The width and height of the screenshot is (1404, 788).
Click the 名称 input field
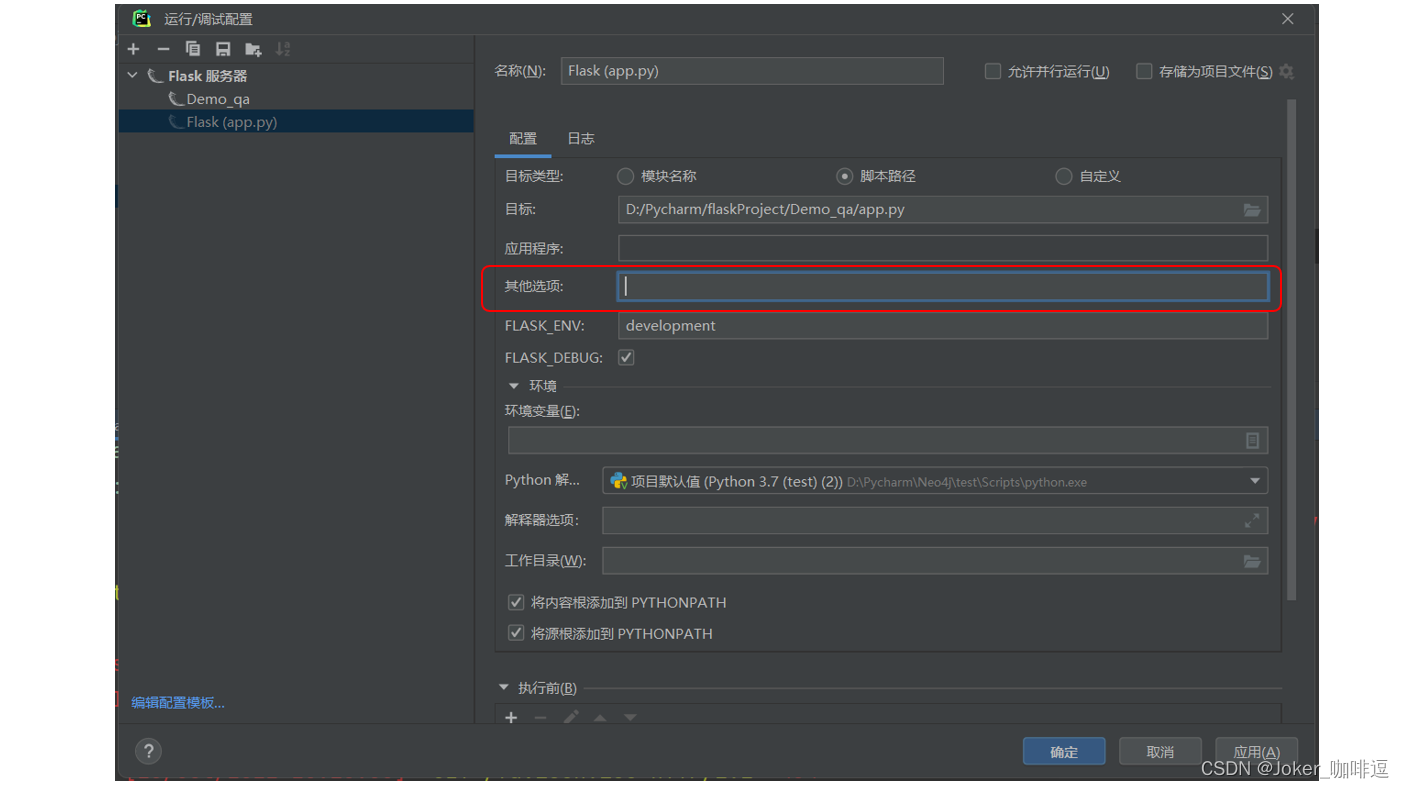click(x=752, y=71)
